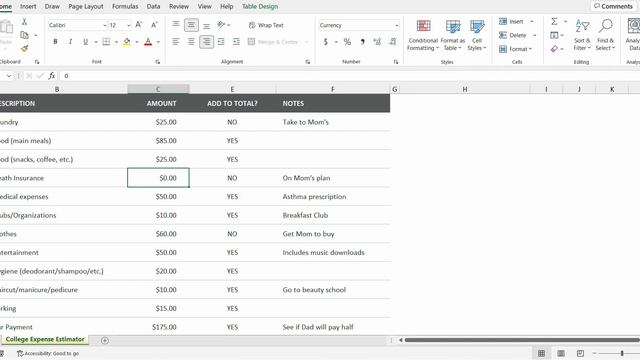Select Normal view in status bar
The width and height of the screenshot is (640, 360).
coord(542,353)
